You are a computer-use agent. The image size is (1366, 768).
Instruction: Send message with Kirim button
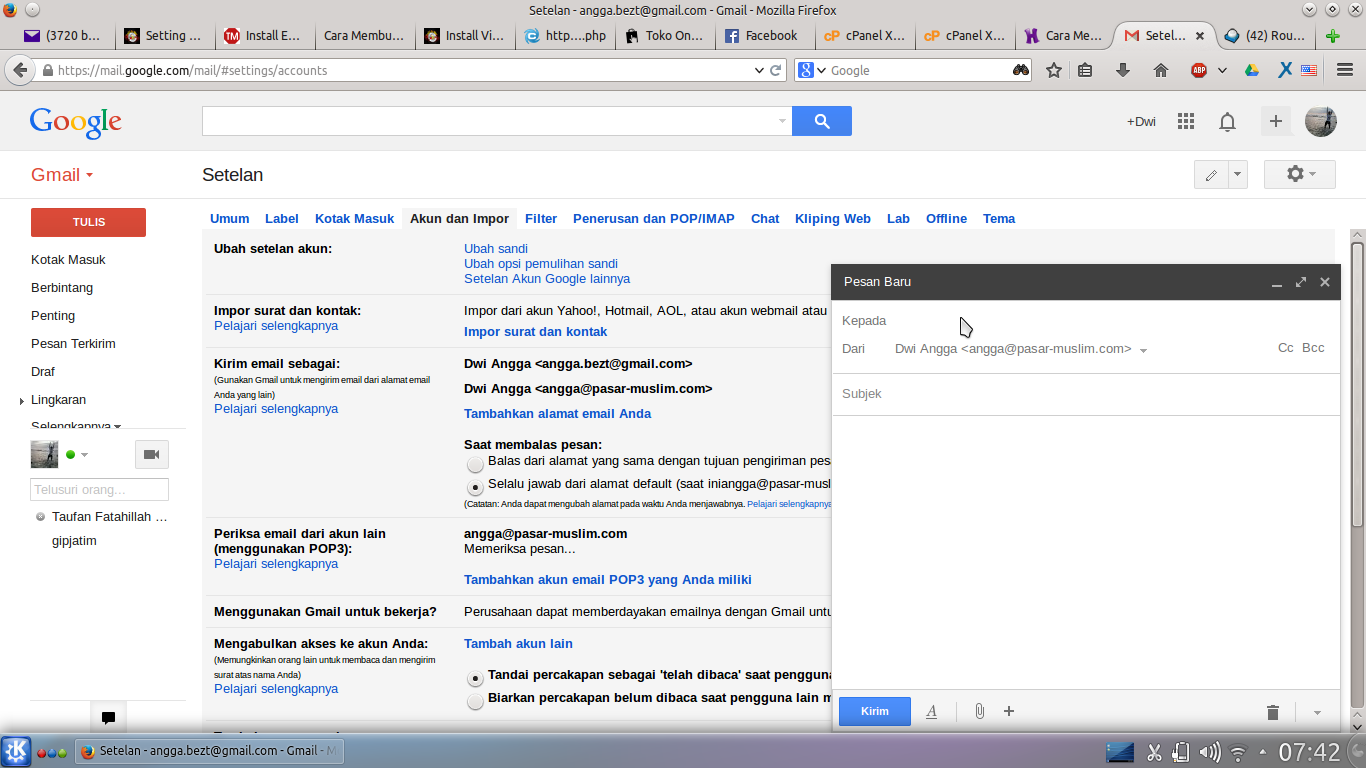click(875, 711)
